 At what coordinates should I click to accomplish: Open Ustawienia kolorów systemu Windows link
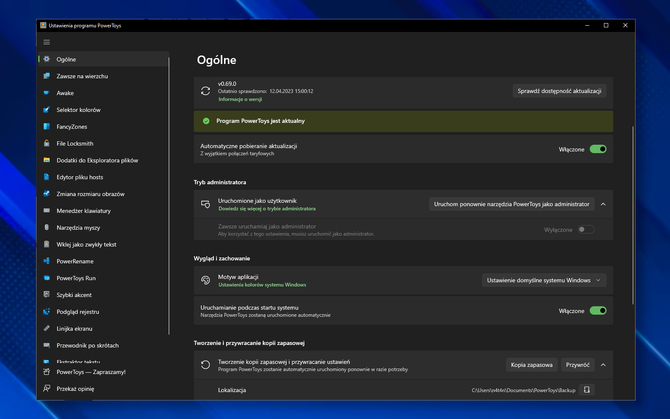pos(262,285)
